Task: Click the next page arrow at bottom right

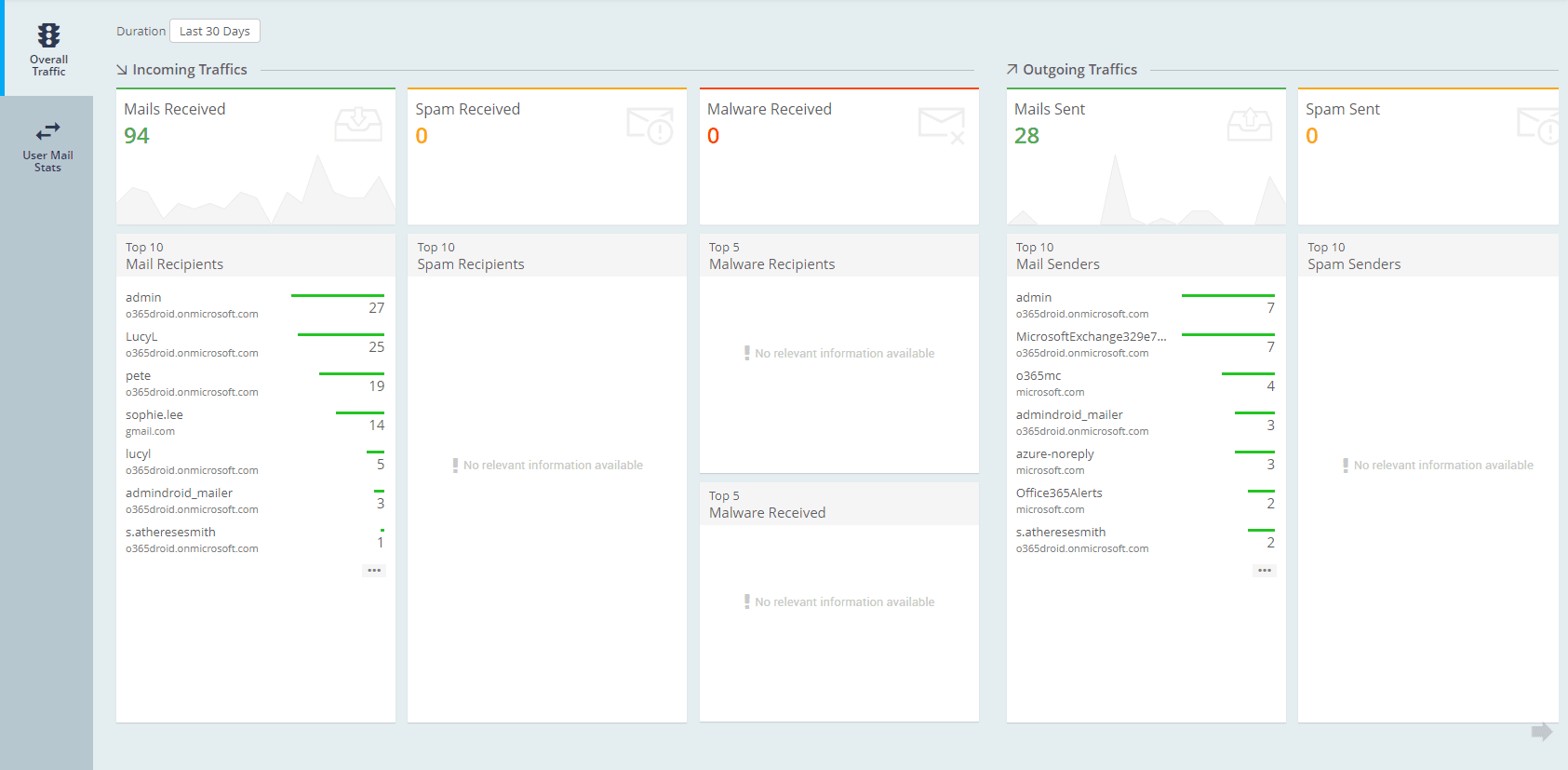Action: 1541,732
